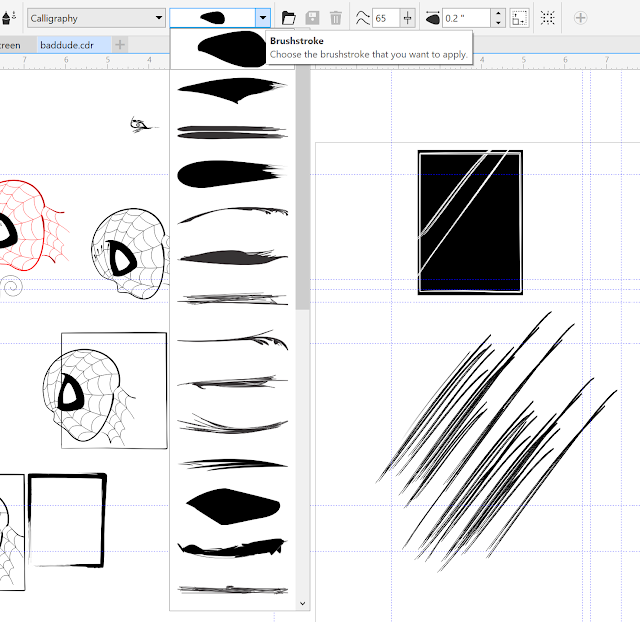Image resolution: width=640 pixels, height=622 pixels.
Task: Select the dry-brush streak brushstroke with a ragged left end
Action: (233, 382)
